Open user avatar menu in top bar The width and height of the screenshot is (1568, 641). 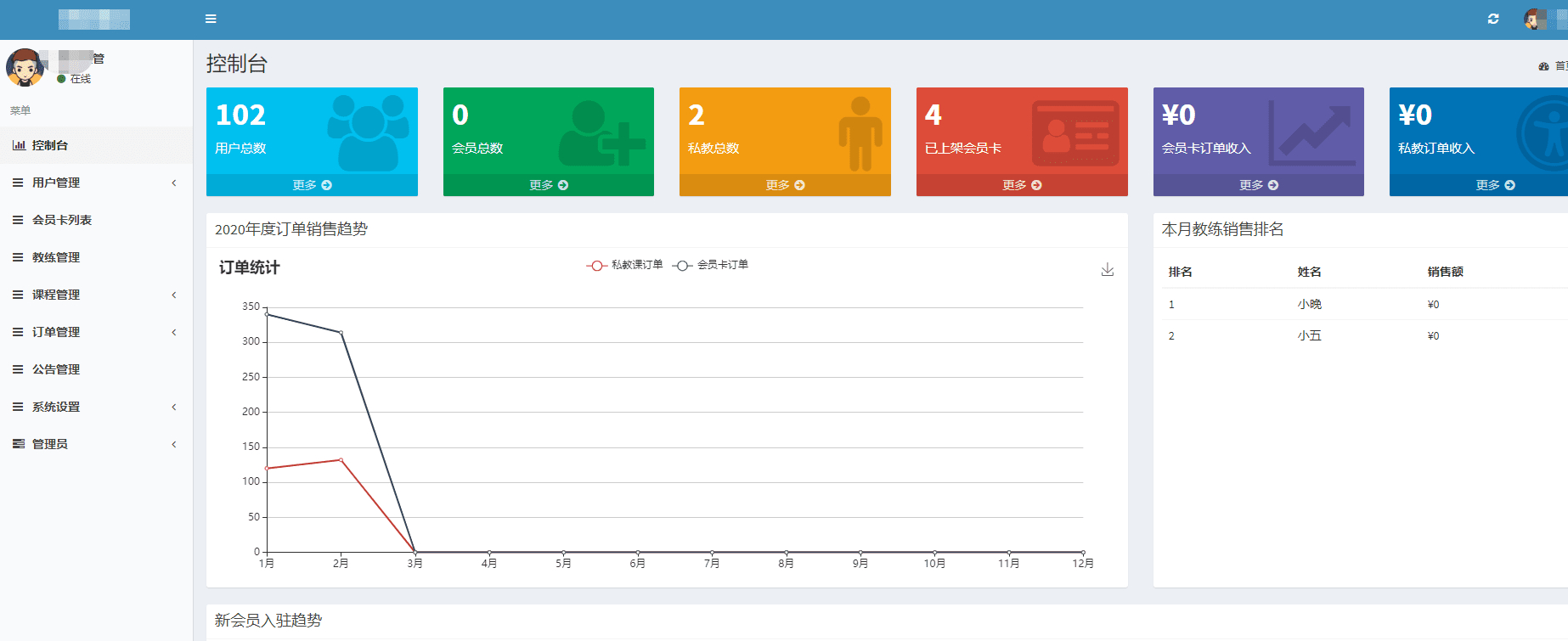click(1534, 19)
